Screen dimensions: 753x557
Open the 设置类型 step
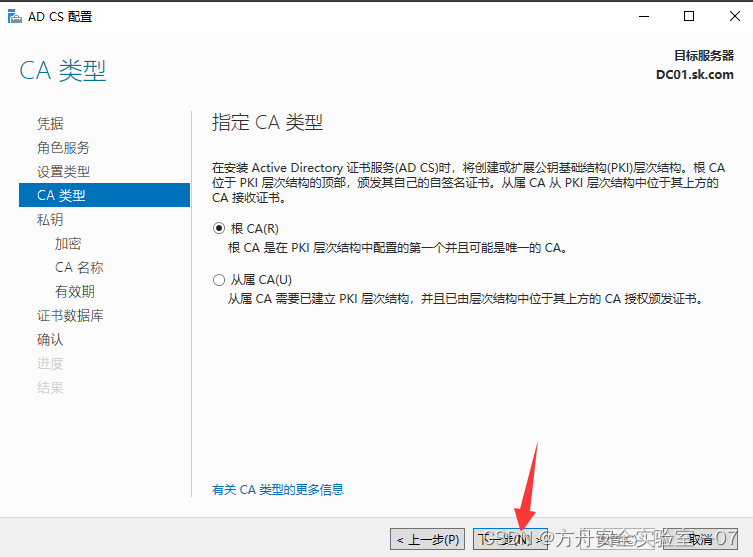[x=63, y=171]
